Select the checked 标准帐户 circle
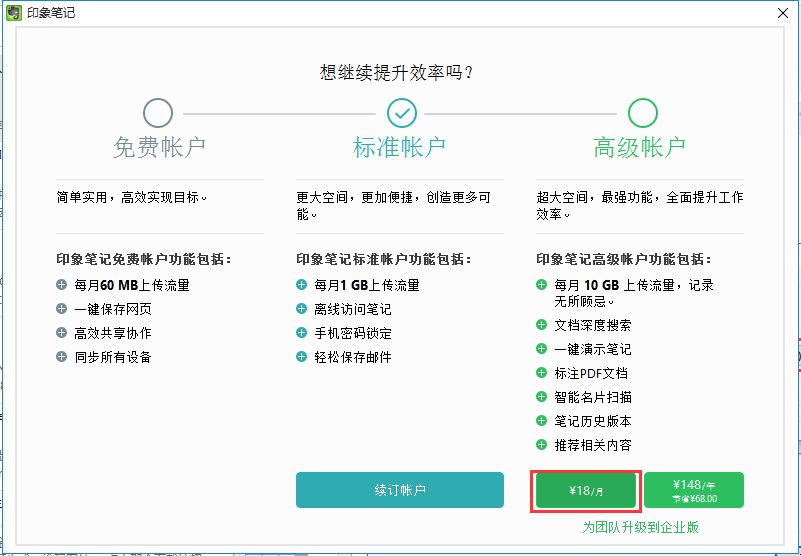Image resolution: width=801 pixels, height=556 pixels. point(402,113)
